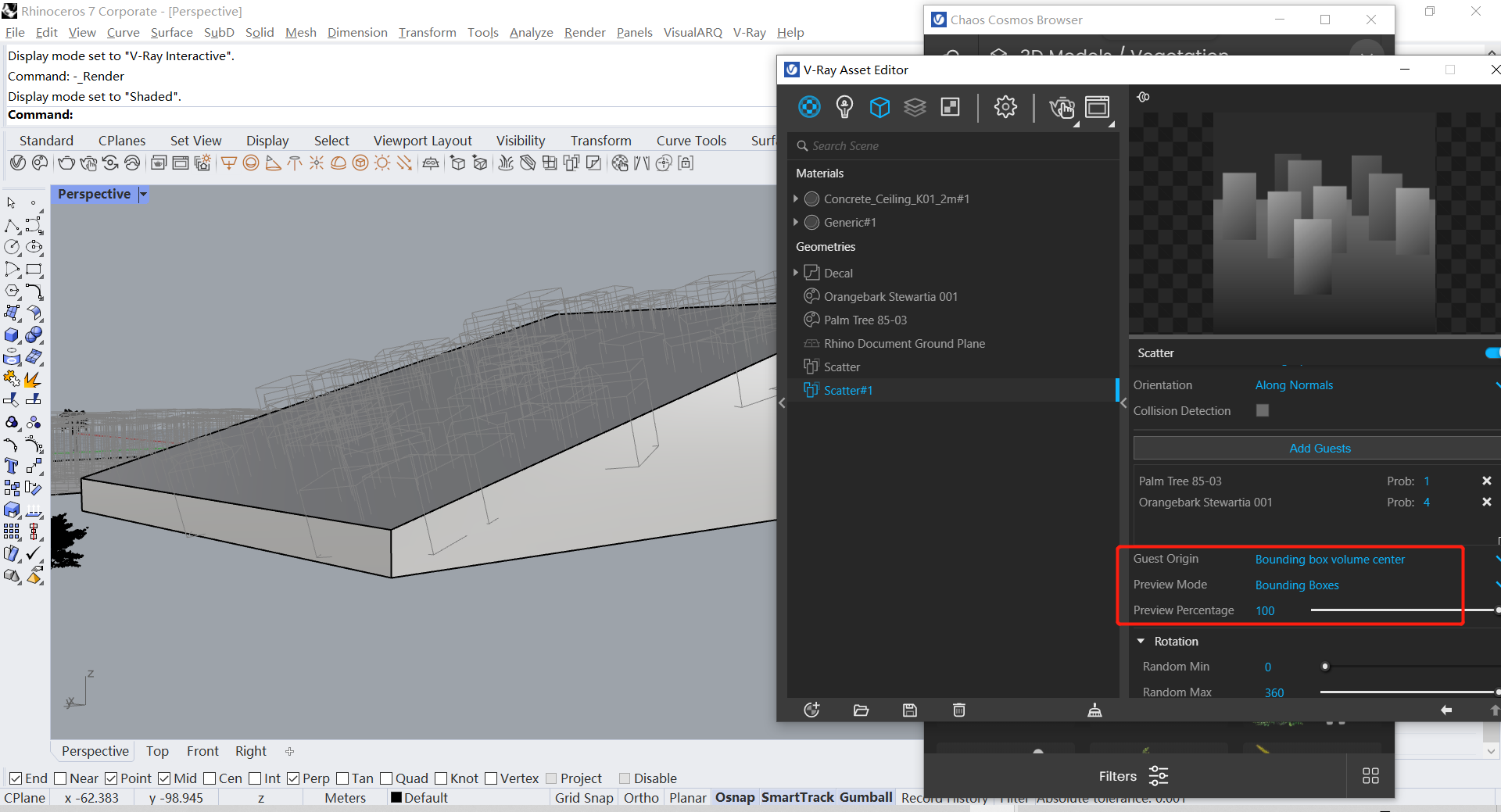The width and height of the screenshot is (1501, 812).
Task: Toggle Point osnap checkbox
Action: coord(111,778)
